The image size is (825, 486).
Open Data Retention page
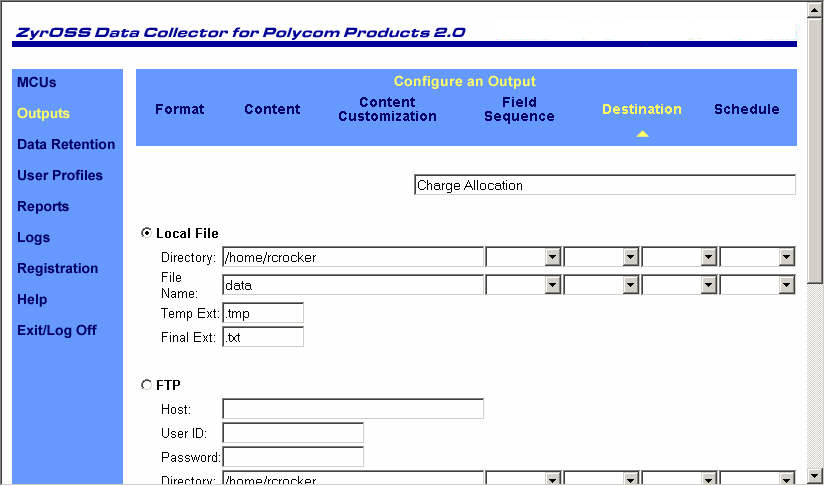(x=66, y=144)
